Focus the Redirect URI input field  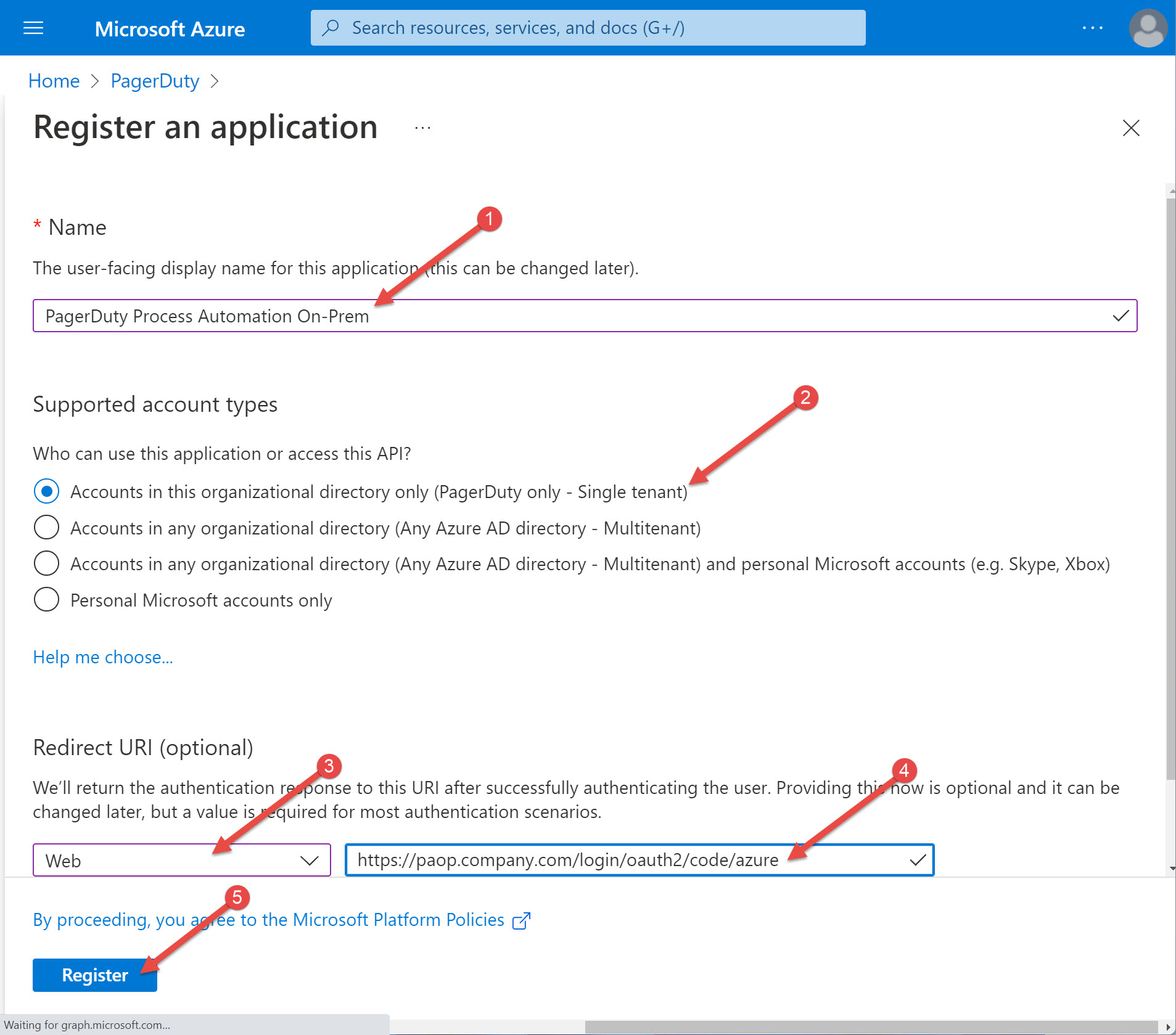tap(639, 860)
